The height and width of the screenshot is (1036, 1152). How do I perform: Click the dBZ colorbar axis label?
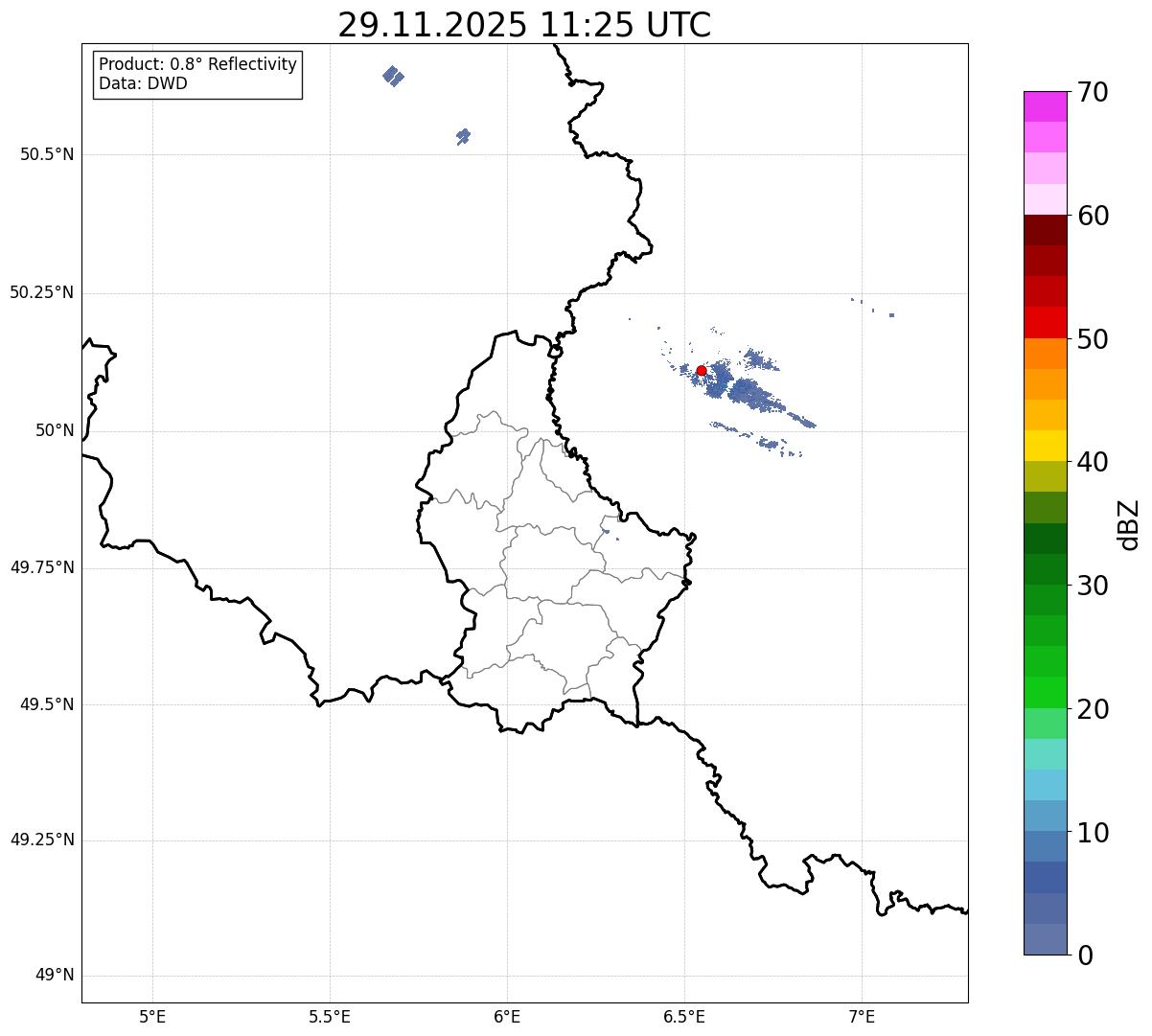click(x=1129, y=523)
